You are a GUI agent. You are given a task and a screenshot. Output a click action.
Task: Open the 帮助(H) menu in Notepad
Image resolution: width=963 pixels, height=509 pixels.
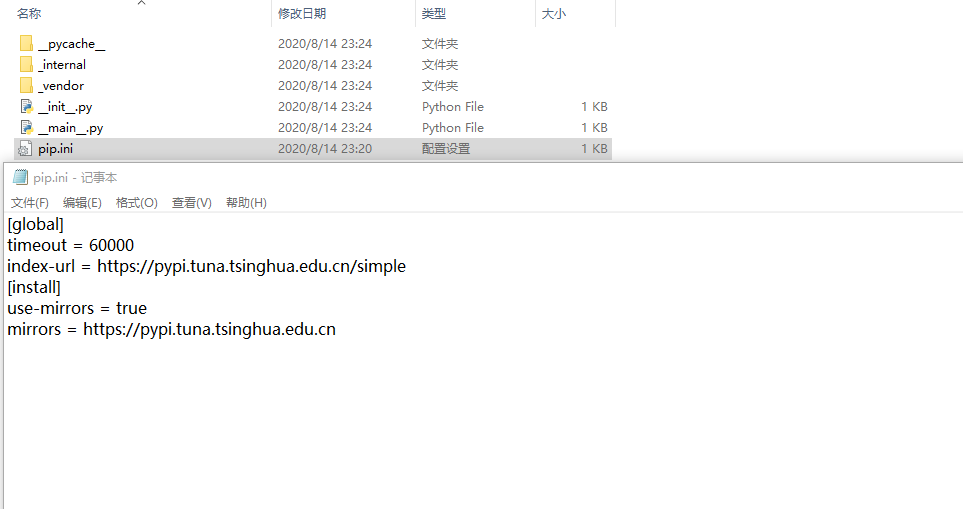coord(246,203)
